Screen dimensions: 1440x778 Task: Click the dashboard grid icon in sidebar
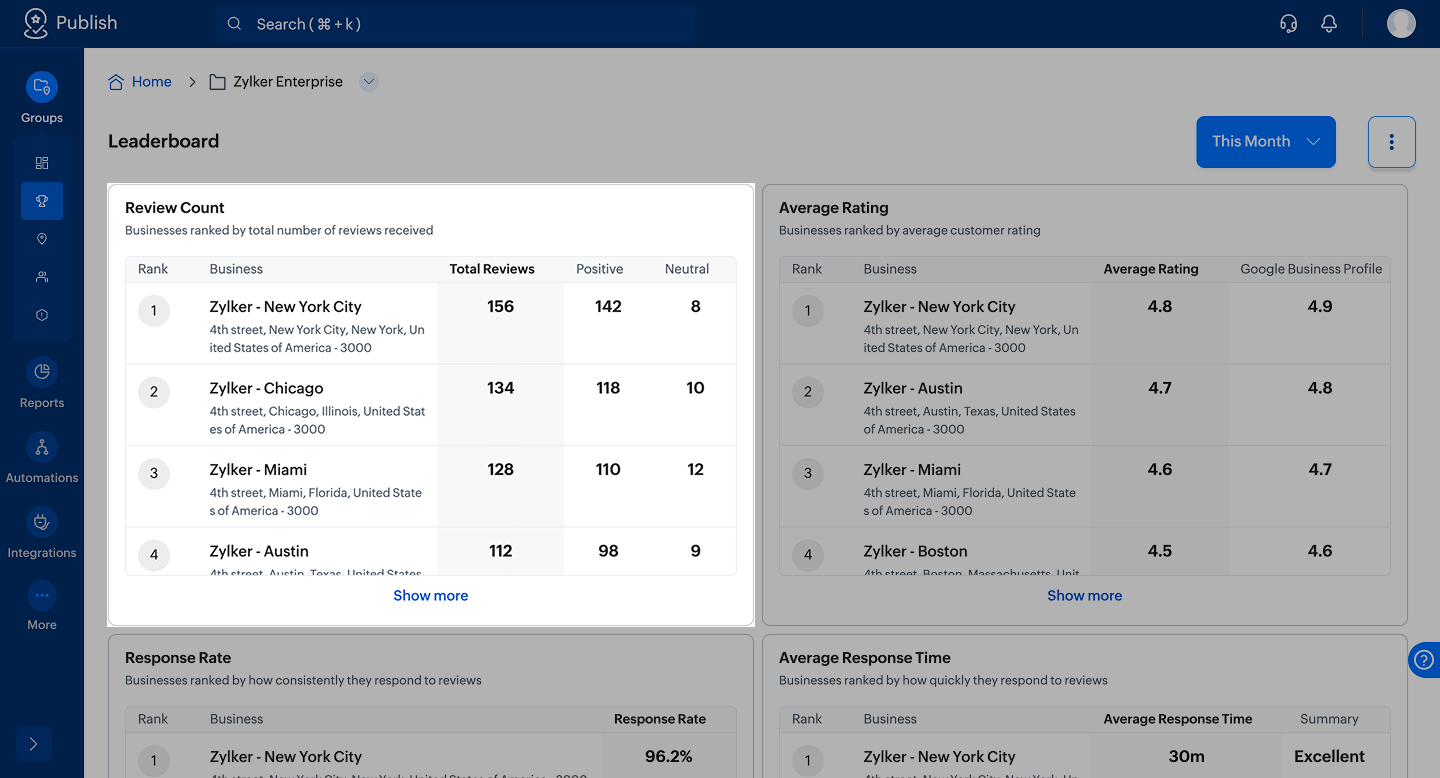point(42,163)
